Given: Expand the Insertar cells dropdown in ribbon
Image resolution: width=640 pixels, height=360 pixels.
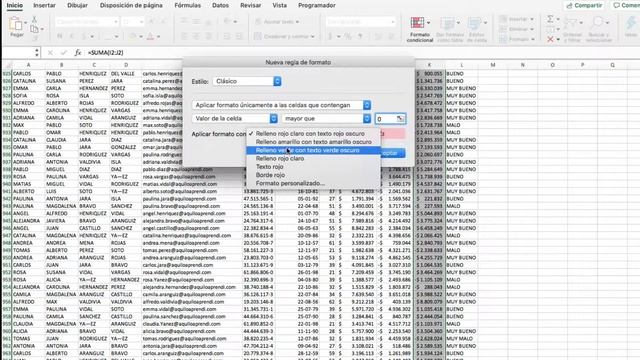Looking at the screenshot, I should pos(532,19).
